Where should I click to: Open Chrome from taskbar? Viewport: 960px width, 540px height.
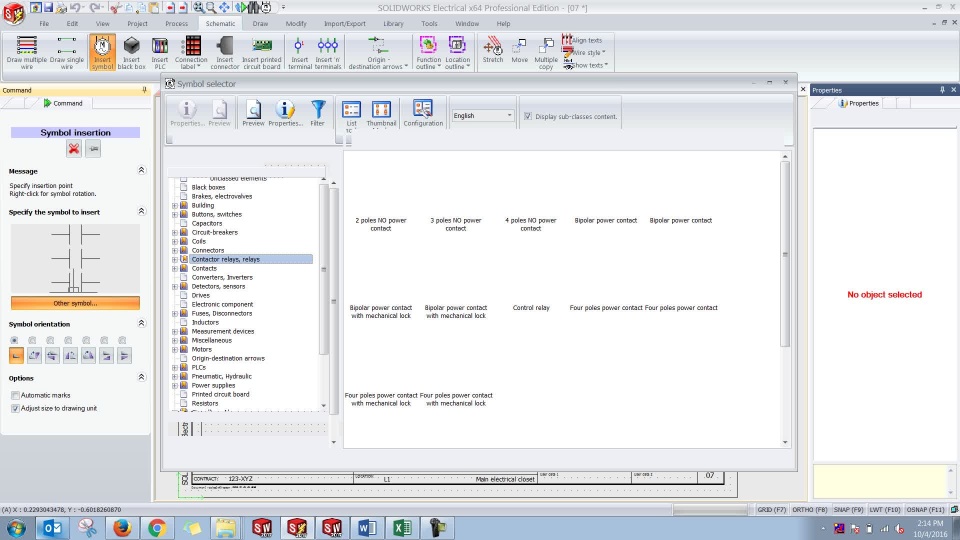(x=157, y=527)
